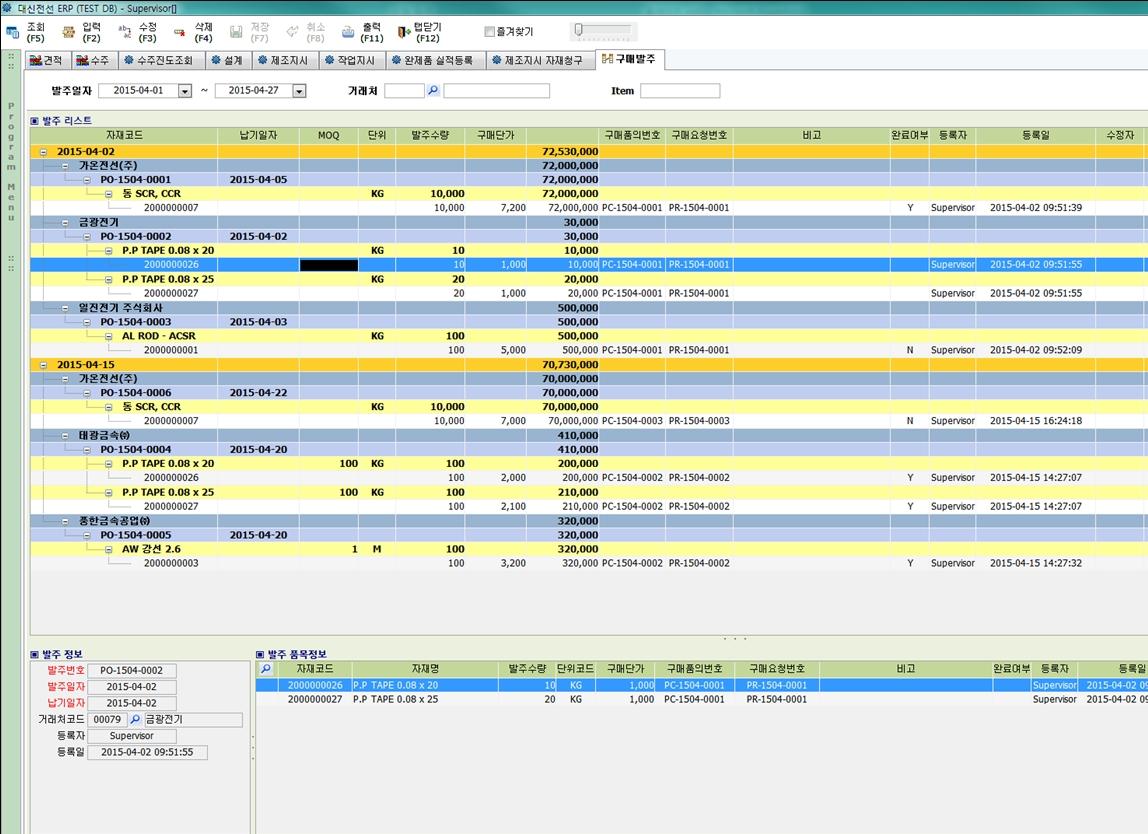This screenshot has width=1148, height=834.
Task: Click the 완료여부 column header in 발주 리스트
Action: [x=909, y=135]
